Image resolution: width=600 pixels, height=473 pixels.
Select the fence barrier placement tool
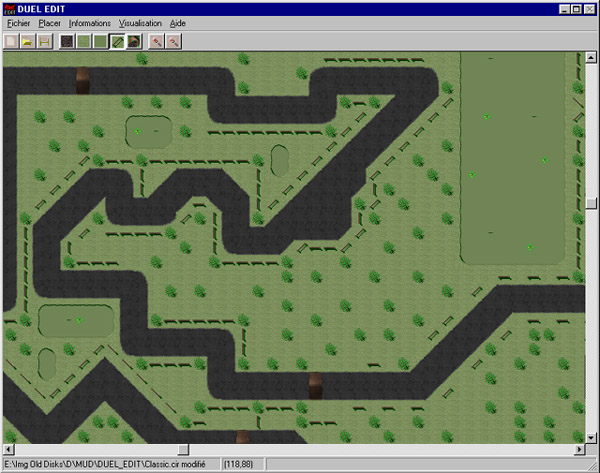[x=117, y=41]
